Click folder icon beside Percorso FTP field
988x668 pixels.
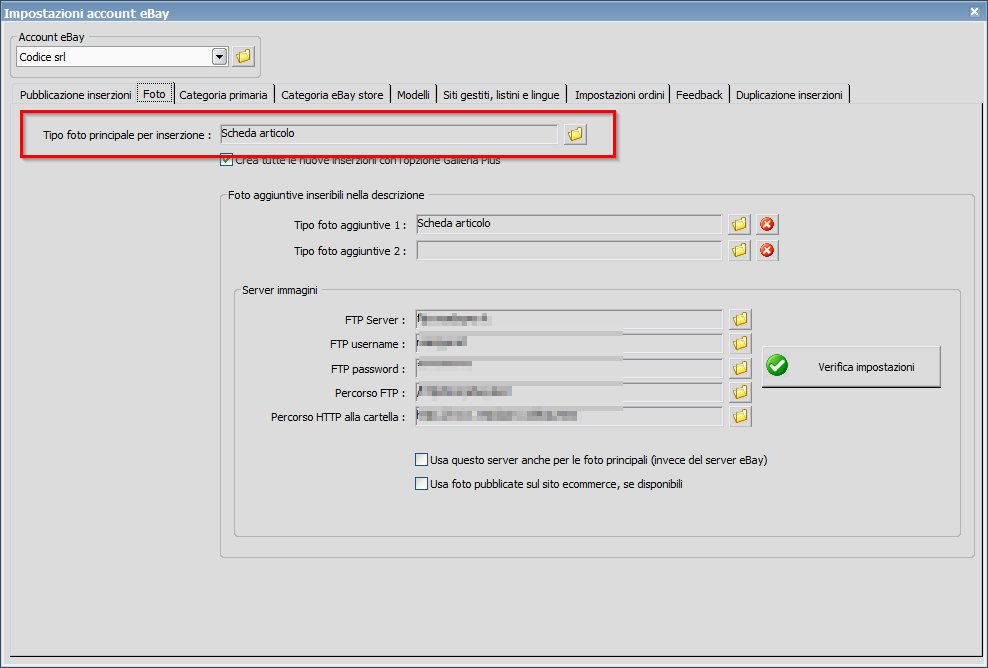tap(740, 393)
